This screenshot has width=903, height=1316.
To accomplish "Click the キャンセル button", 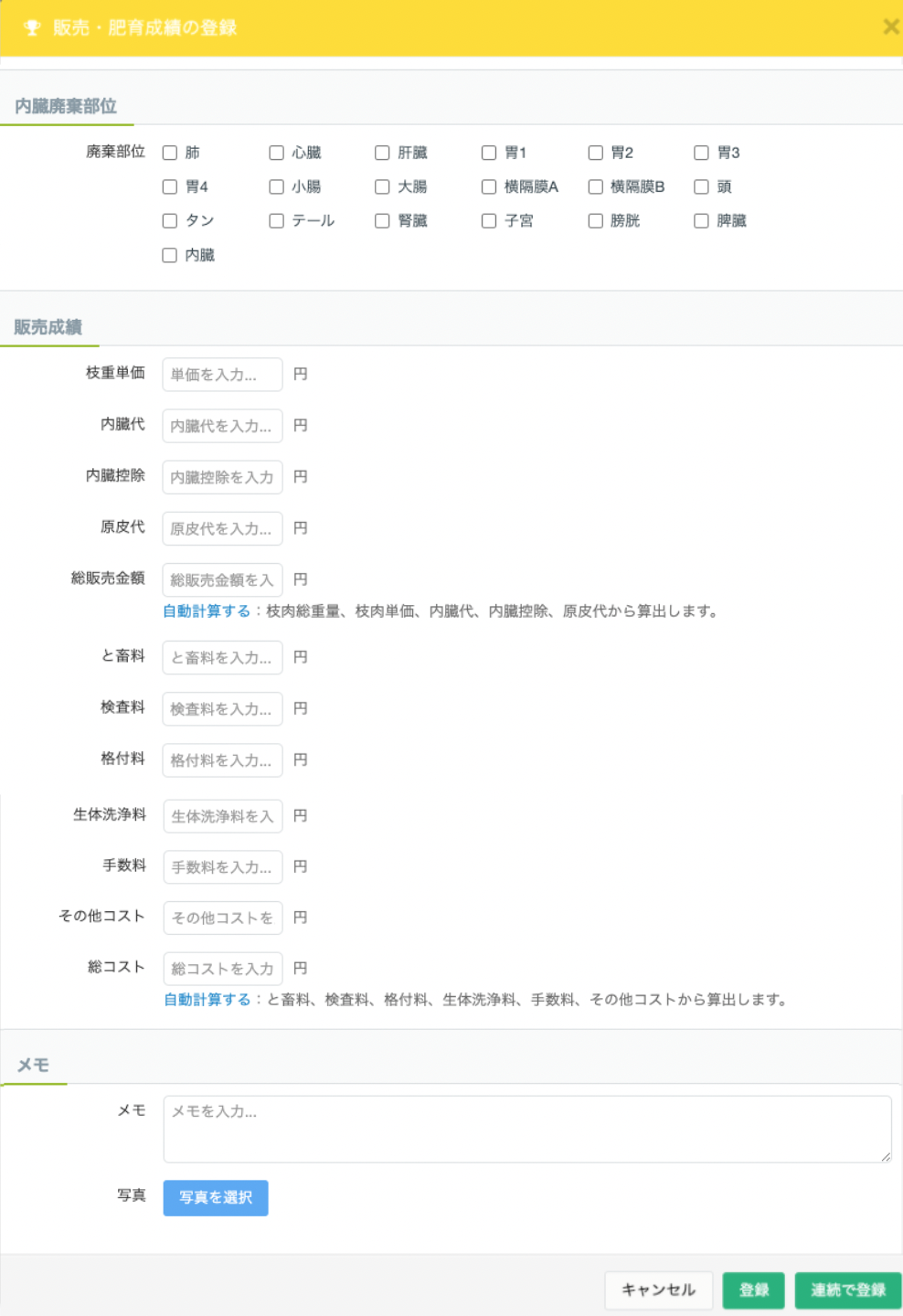I will click(658, 1290).
